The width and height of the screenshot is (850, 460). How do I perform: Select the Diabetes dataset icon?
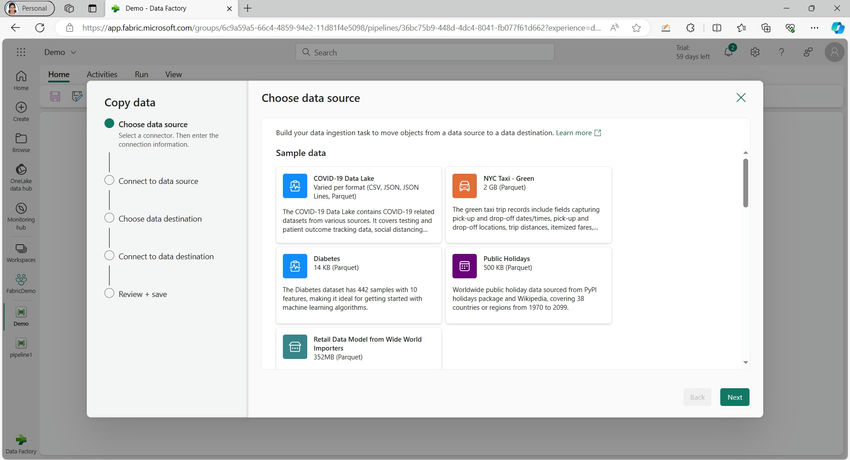(295, 266)
